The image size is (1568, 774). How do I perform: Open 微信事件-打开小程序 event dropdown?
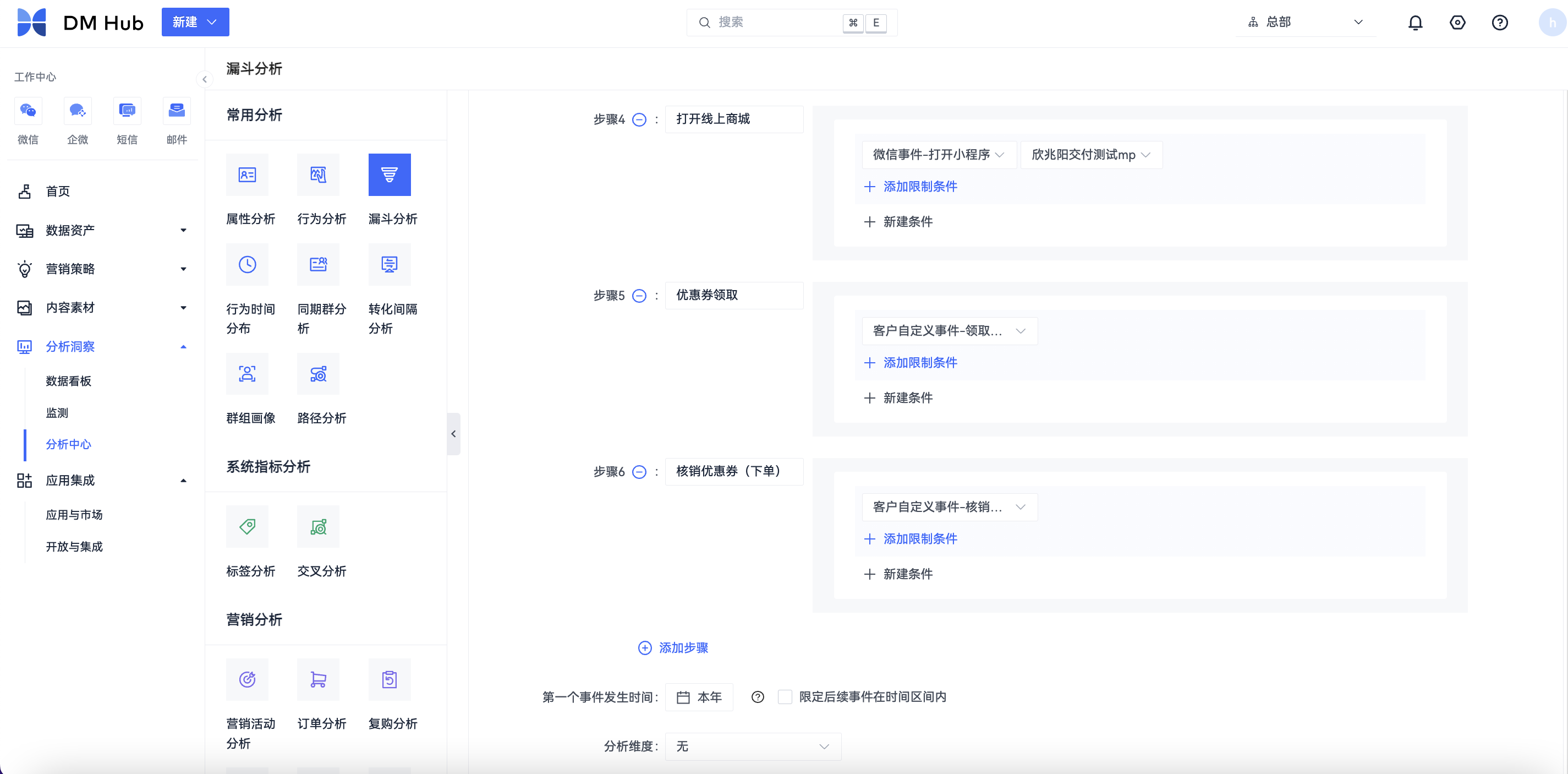click(938, 155)
